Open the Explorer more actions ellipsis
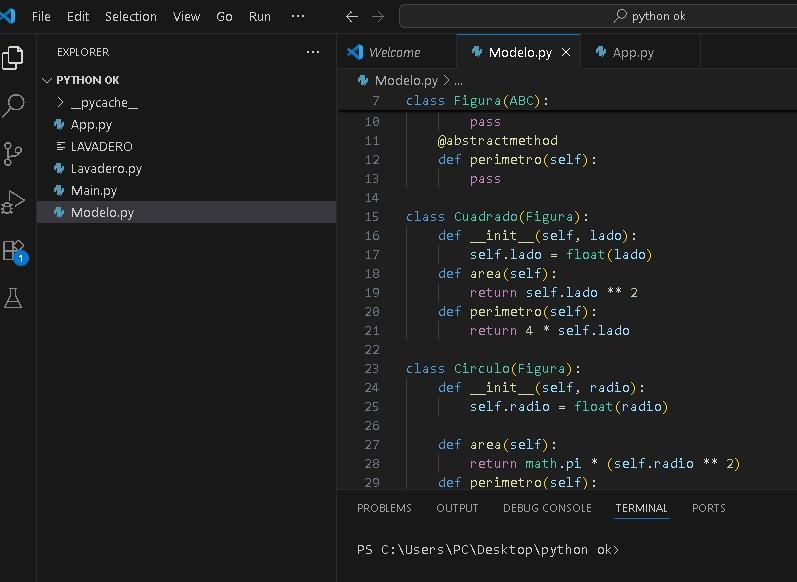The image size is (797, 582). point(313,52)
